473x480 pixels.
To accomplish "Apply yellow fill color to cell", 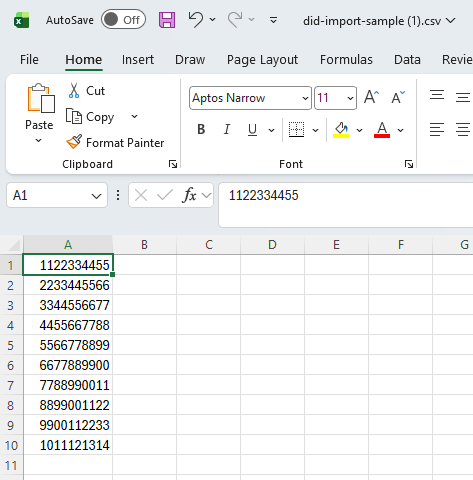I will 341,130.
